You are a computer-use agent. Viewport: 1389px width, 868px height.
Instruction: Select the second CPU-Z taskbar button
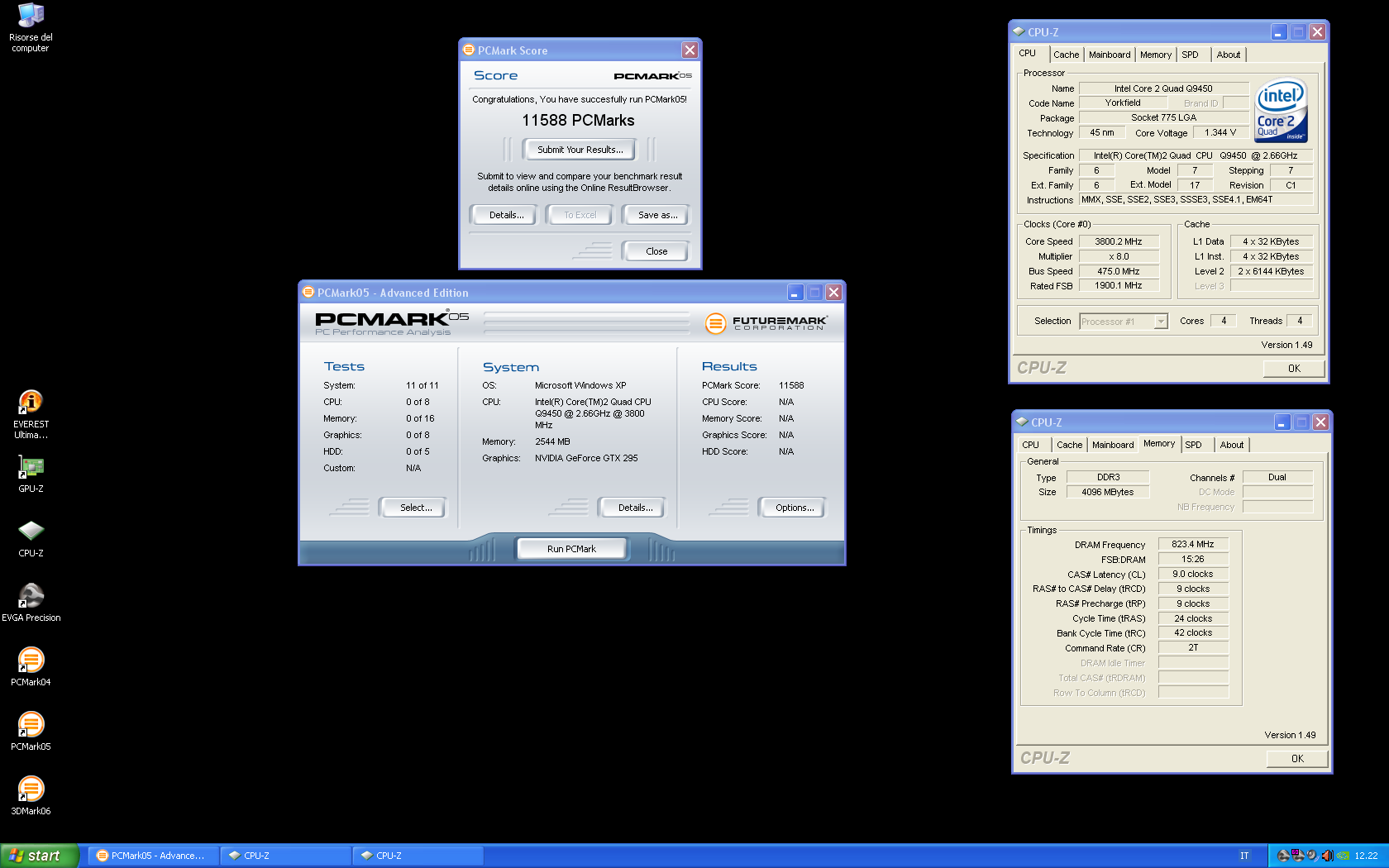[x=418, y=856]
